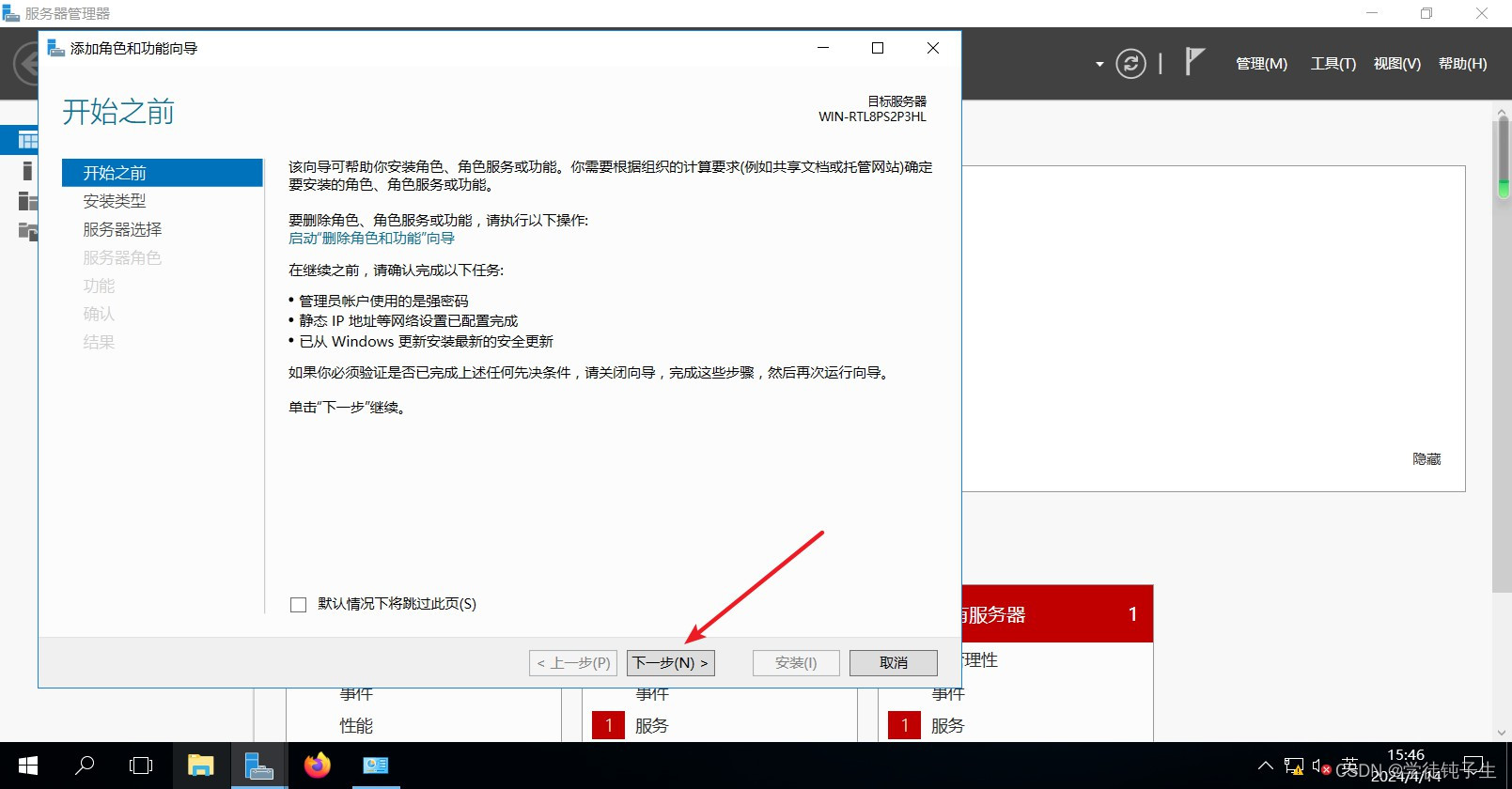
Task: Open the 帮助(H) menu in Server Manager
Action: click(x=1463, y=64)
